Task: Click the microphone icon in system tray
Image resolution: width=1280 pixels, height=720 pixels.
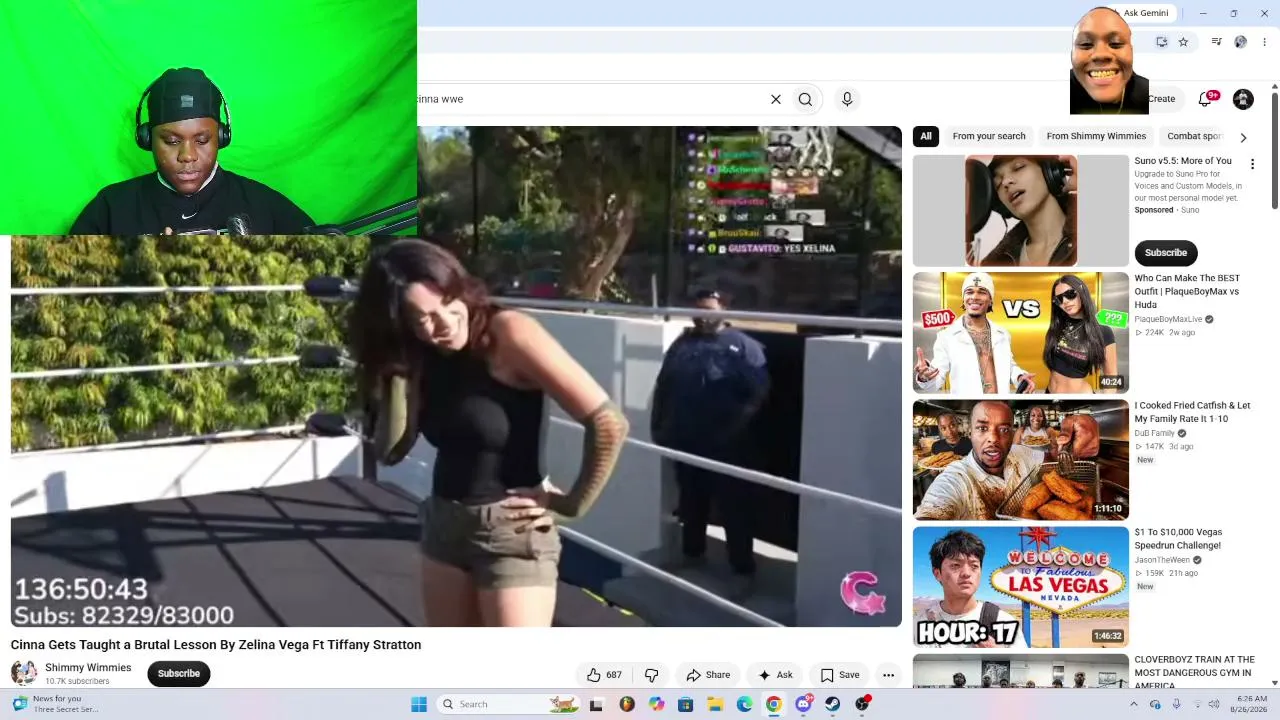Action: coord(1176,704)
